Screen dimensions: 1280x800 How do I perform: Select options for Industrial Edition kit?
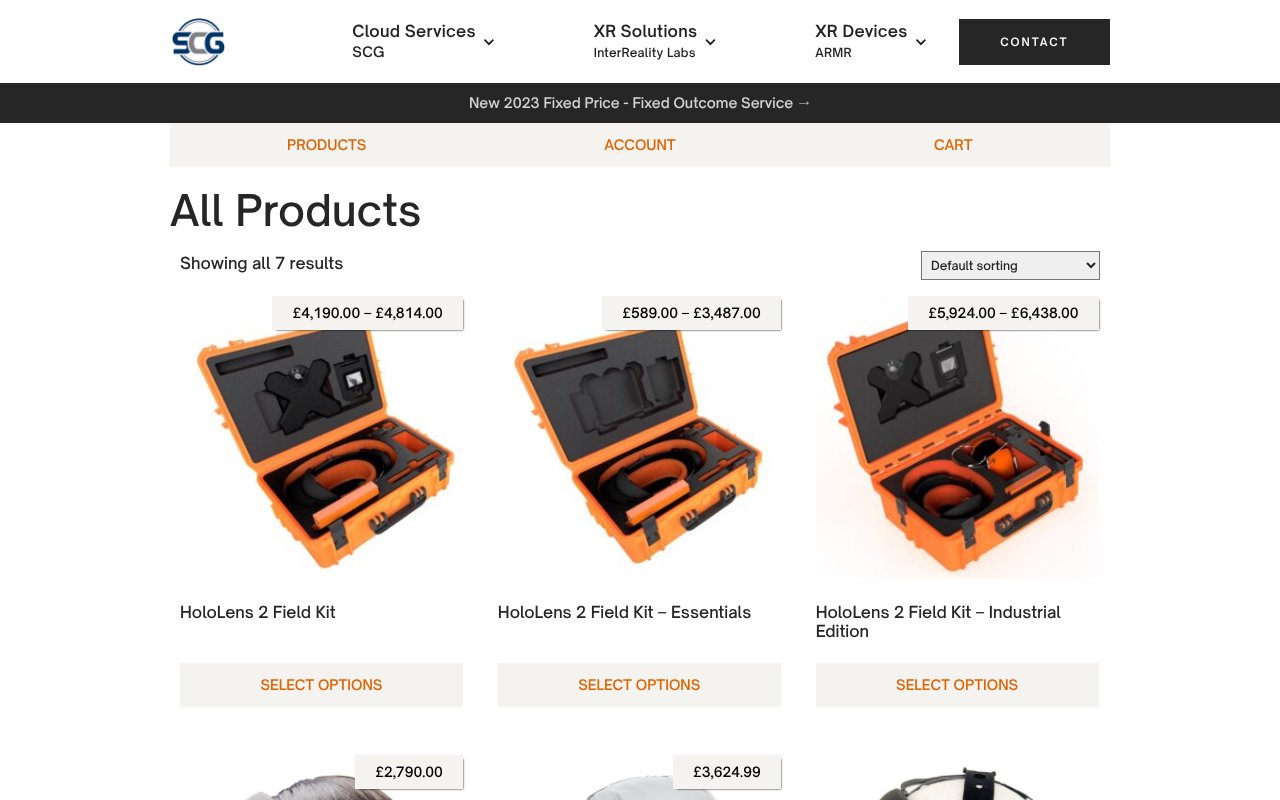pos(957,685)
